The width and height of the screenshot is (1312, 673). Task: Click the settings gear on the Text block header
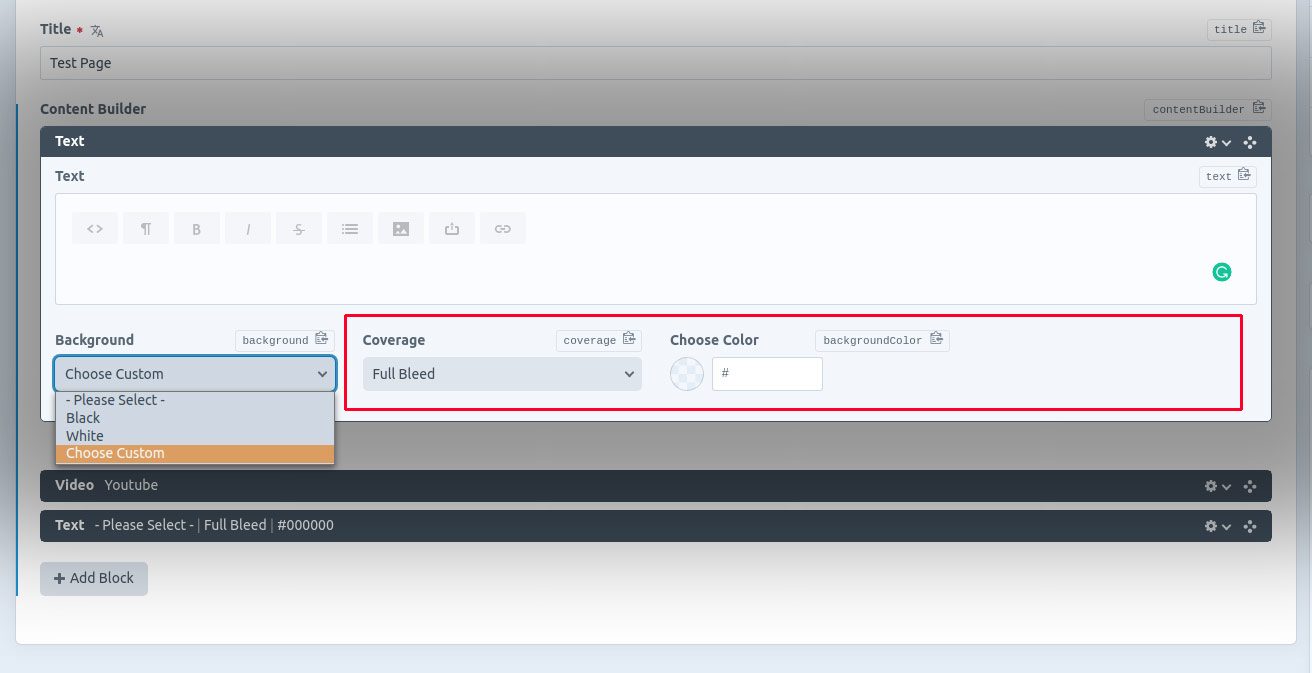pyautogui.click(x=1209, y=141)
